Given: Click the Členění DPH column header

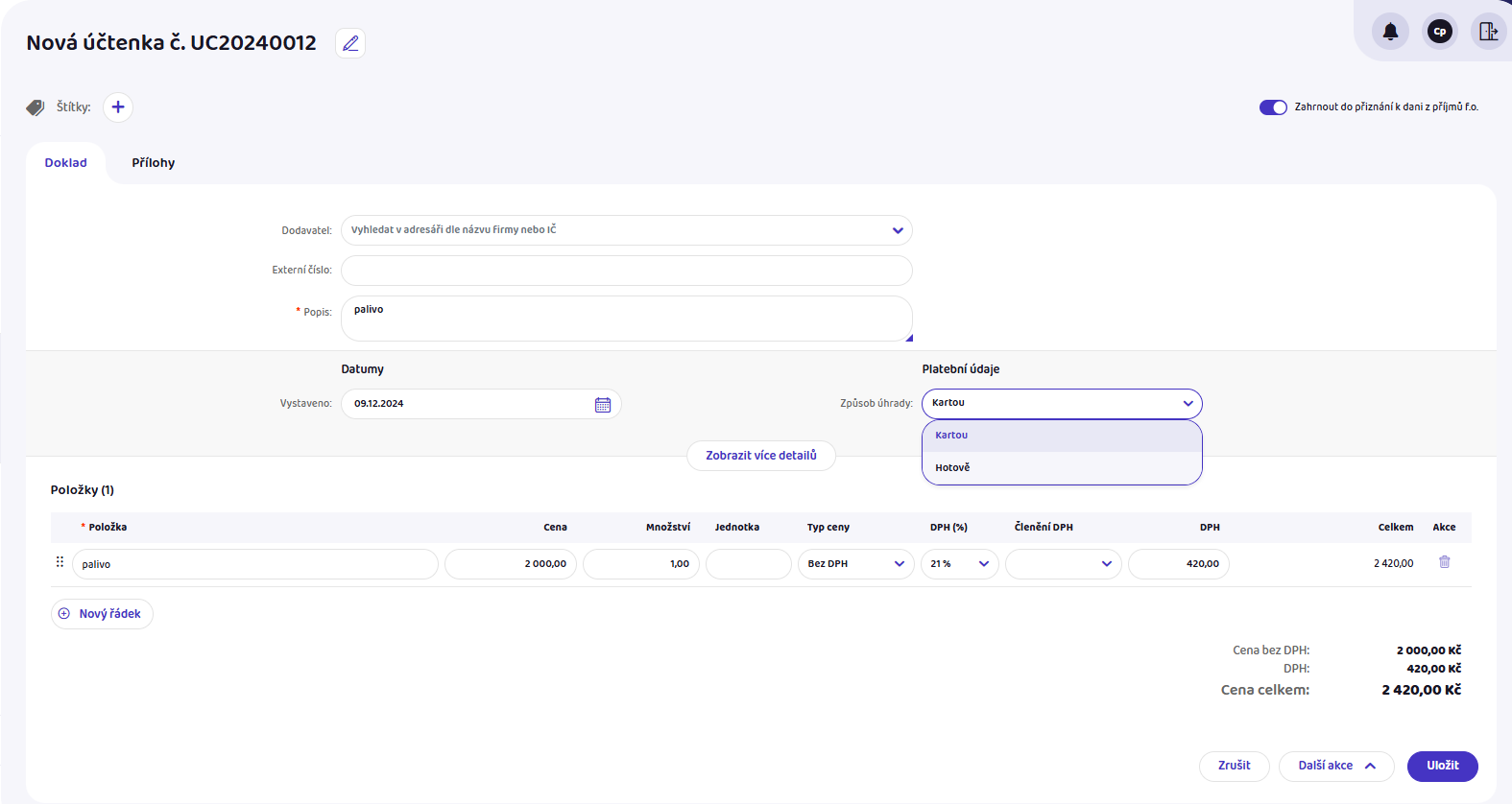Looking at the screenshot, I should pyautogui.click(x=1044, y=528).
